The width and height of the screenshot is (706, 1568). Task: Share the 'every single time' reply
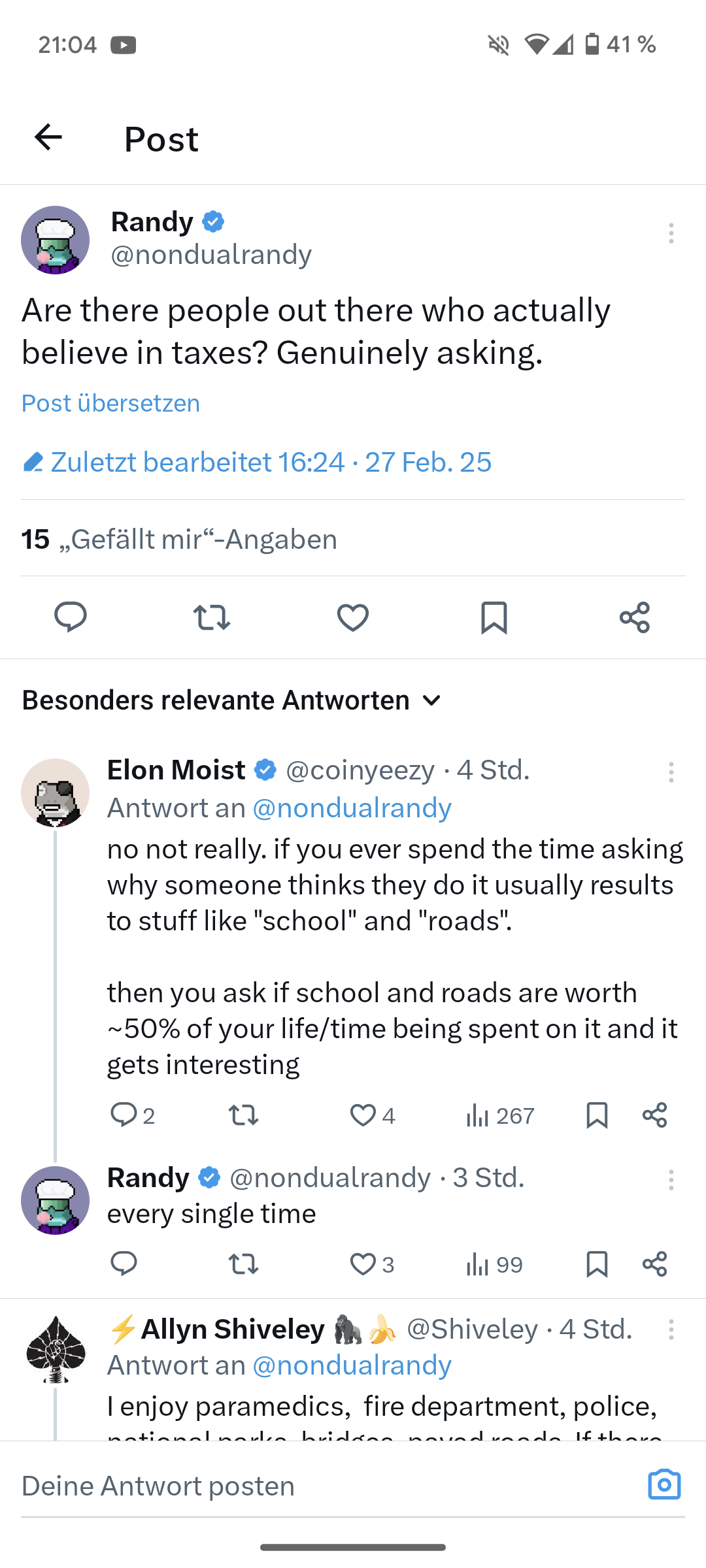click(654, 1264)
